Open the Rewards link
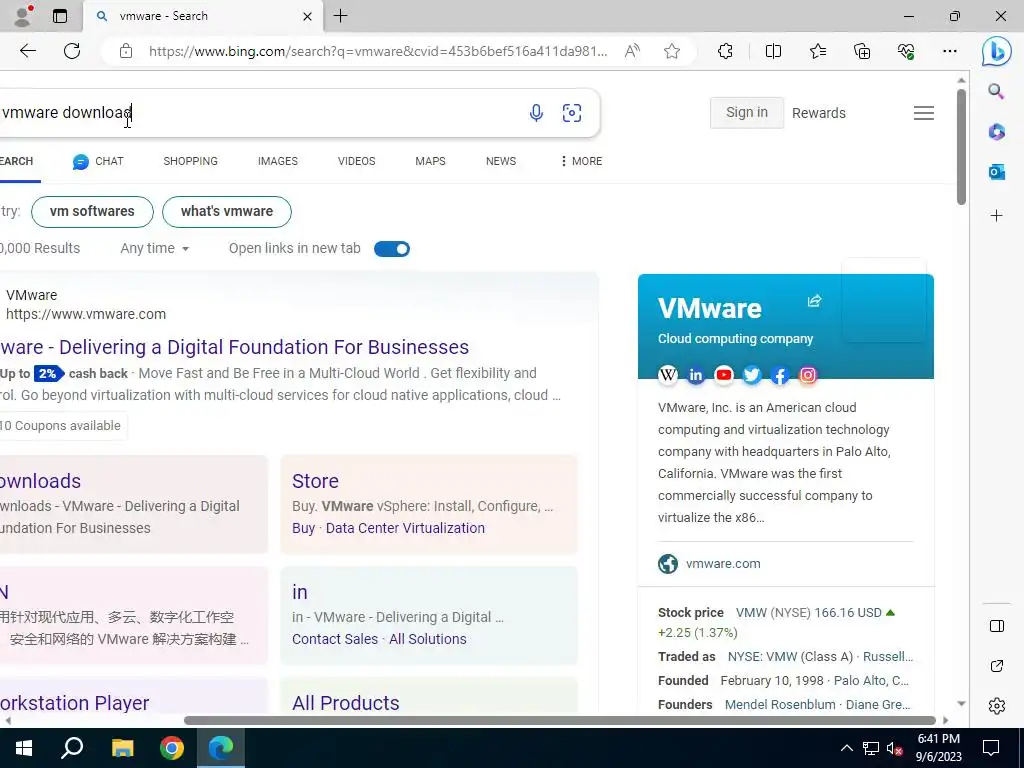 click(x=818, y=113)
